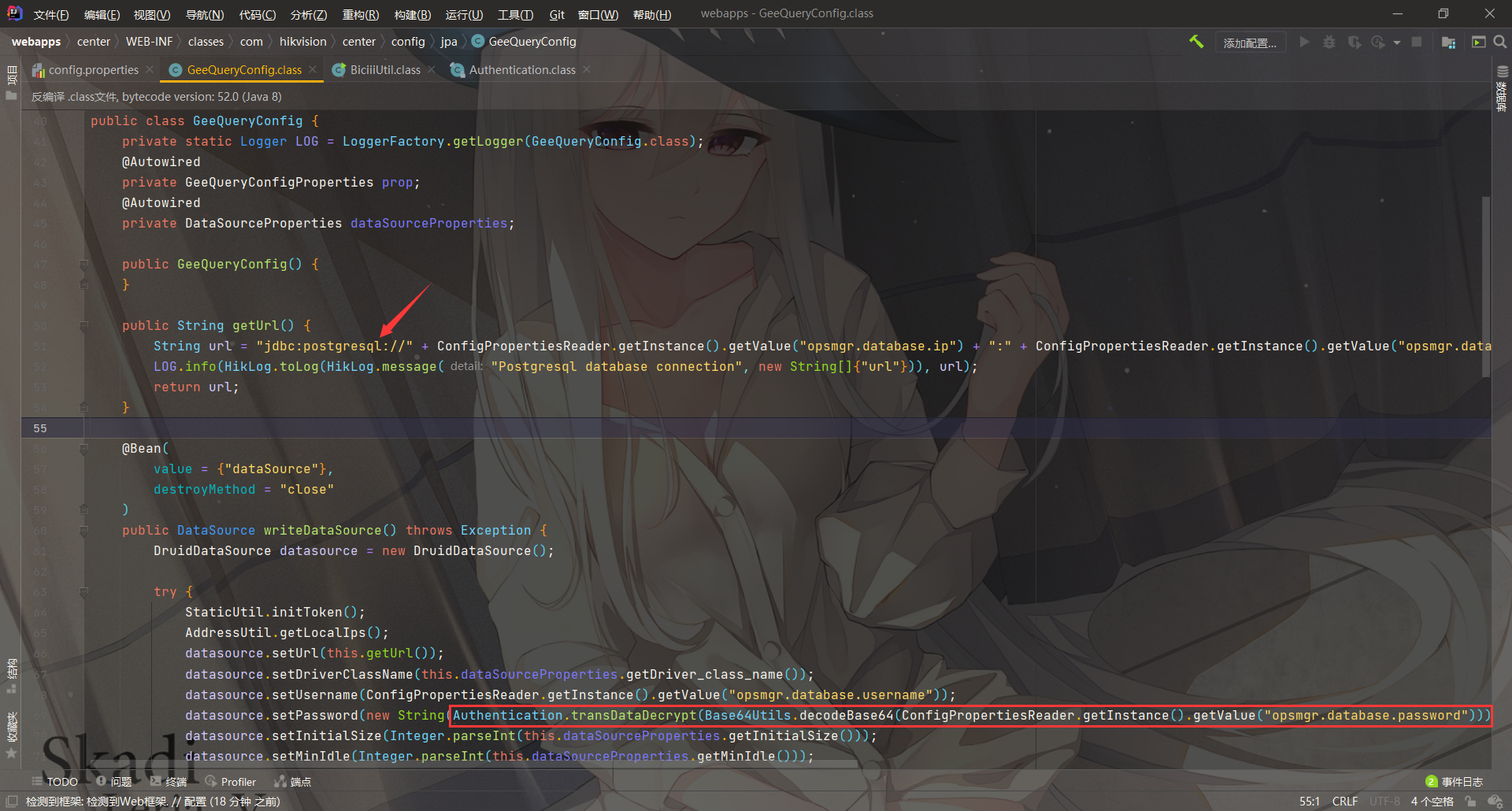
Task: Click the Run Anything icon
Action: tap(1478, 42)
